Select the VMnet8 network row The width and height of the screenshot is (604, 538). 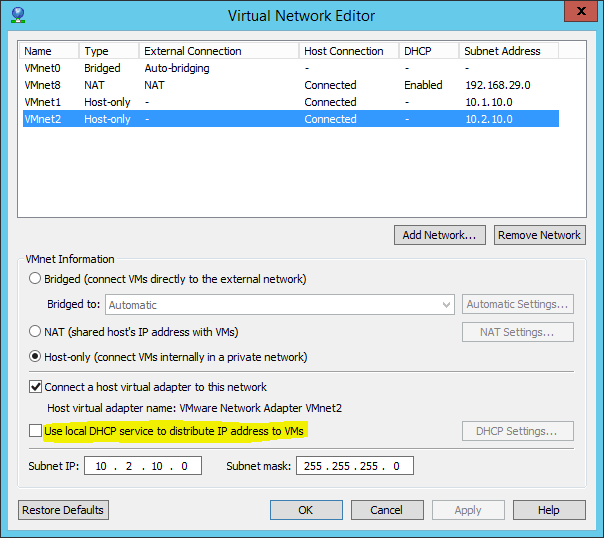(291, 85)
